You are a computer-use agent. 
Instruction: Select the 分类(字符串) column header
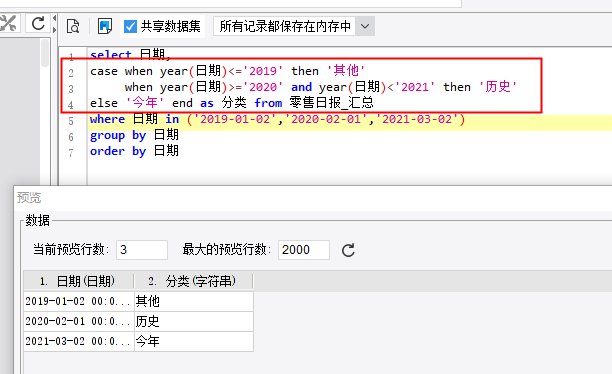[194, 281]
